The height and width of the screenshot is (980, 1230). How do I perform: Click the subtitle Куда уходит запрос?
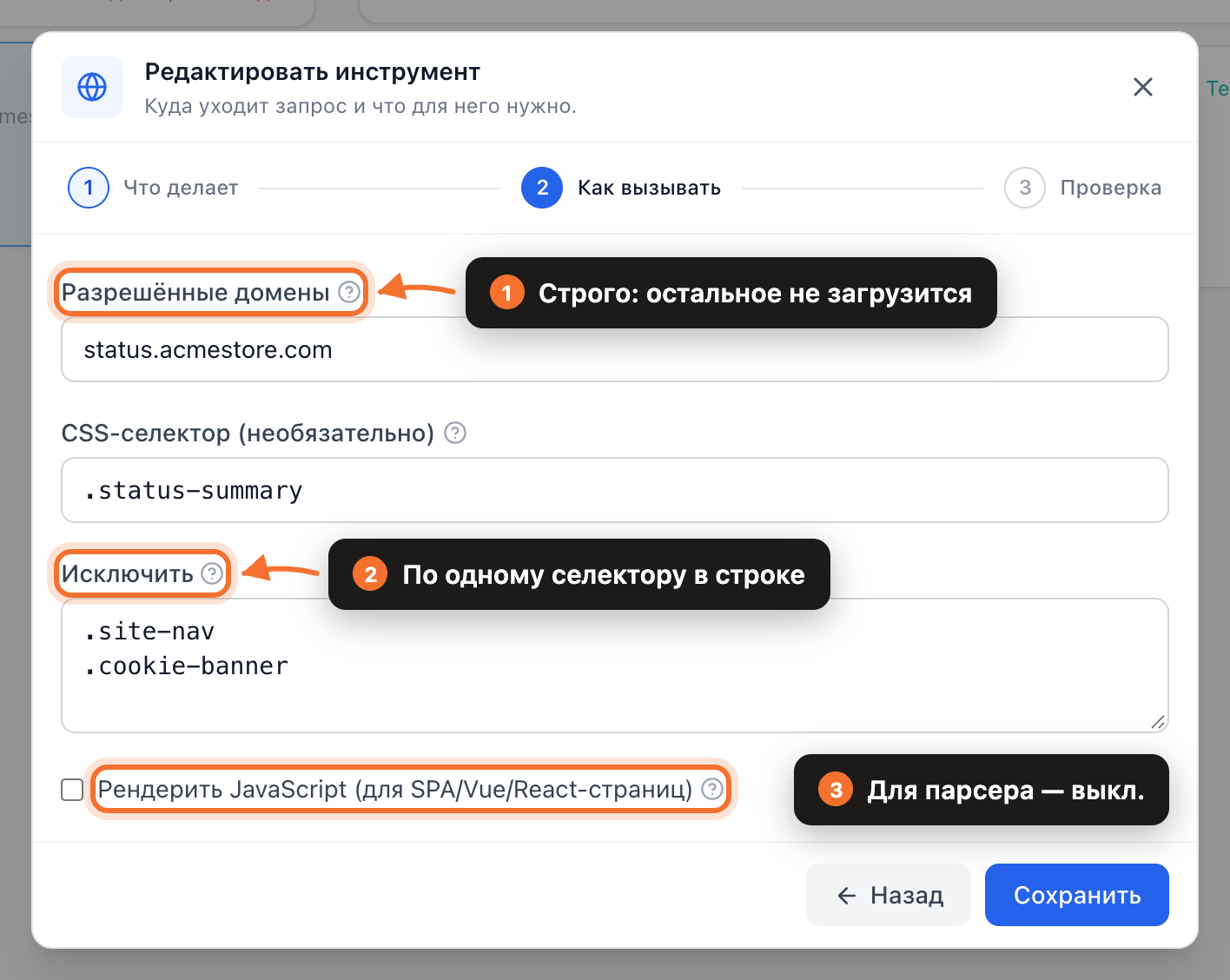tap(360, 106)
